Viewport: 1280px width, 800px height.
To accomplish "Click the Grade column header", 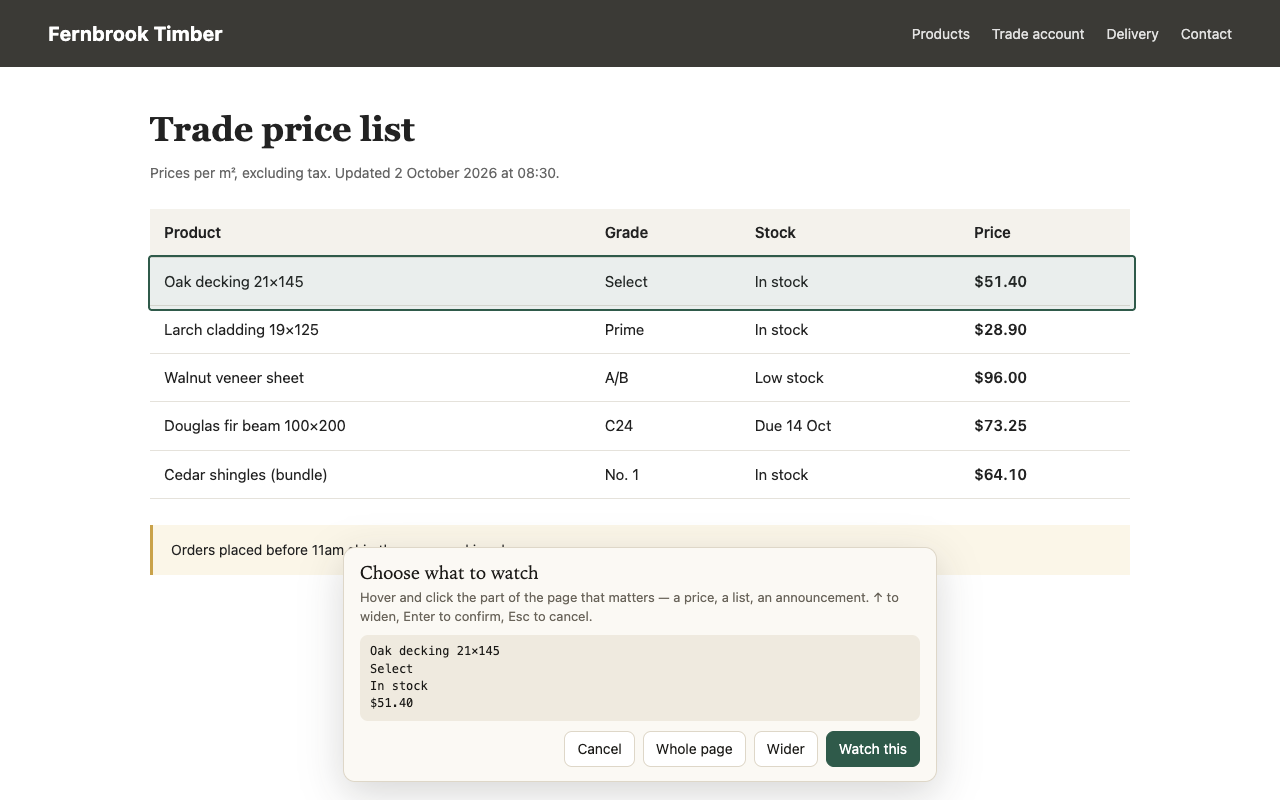I will (666, 233).
